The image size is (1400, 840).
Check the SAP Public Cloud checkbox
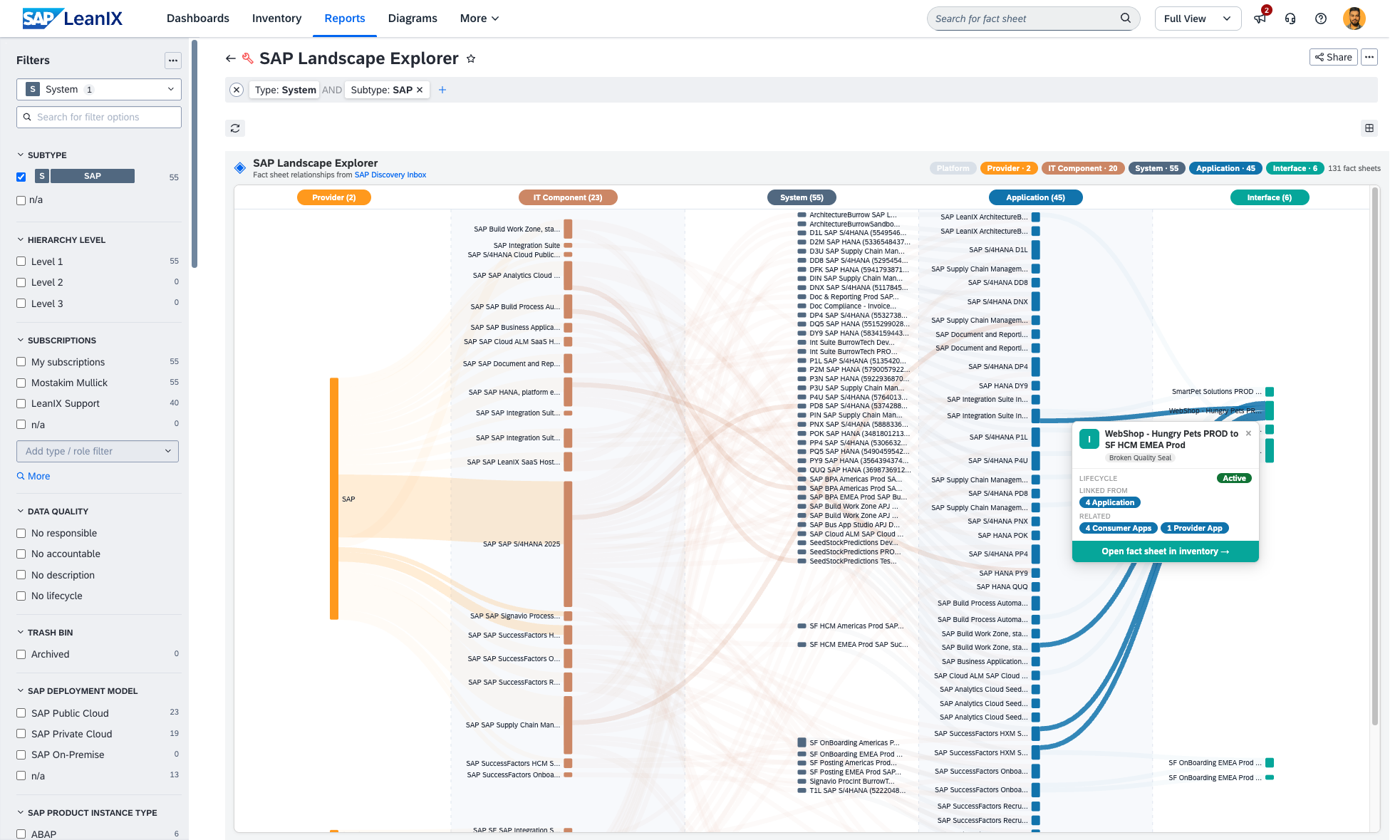pyautogui.click(x=21, y=713)
